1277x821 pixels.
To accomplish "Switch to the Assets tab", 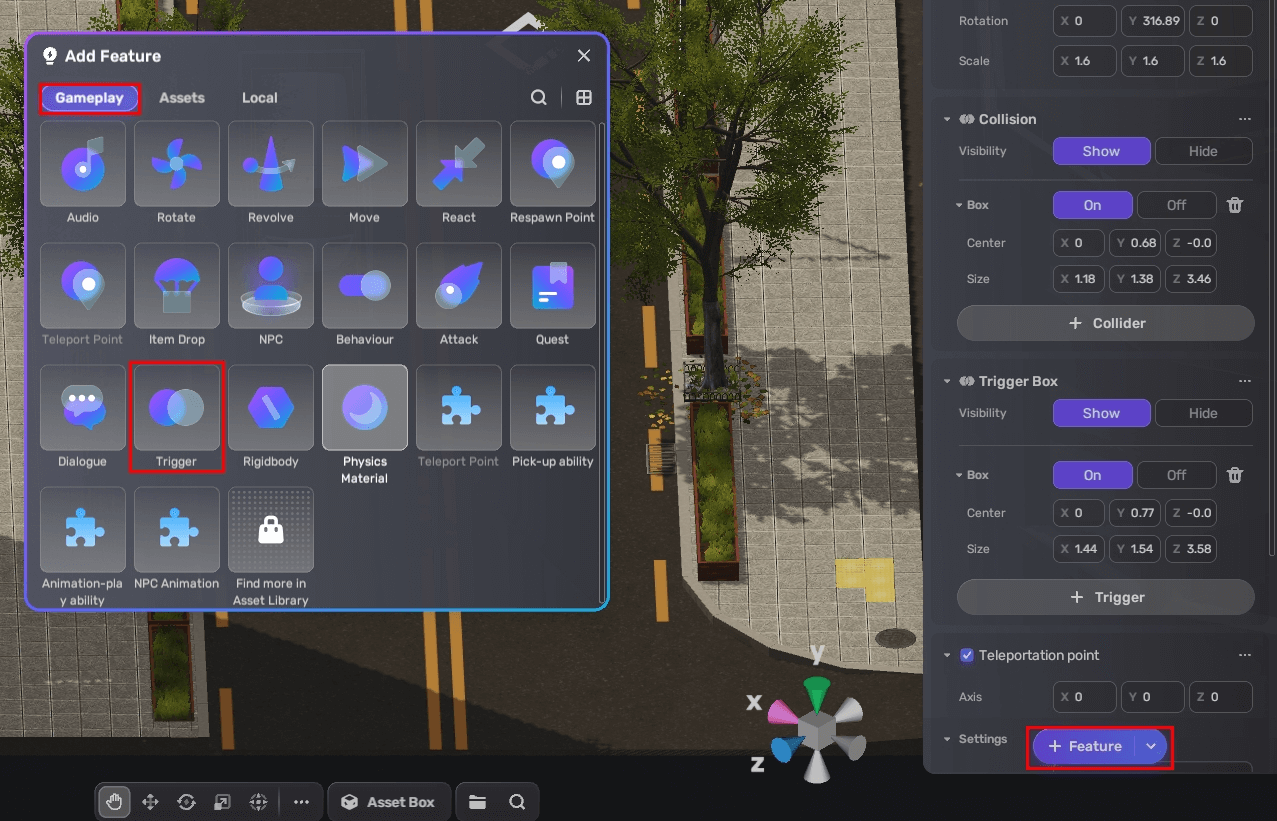I will [x=182, y=98].
